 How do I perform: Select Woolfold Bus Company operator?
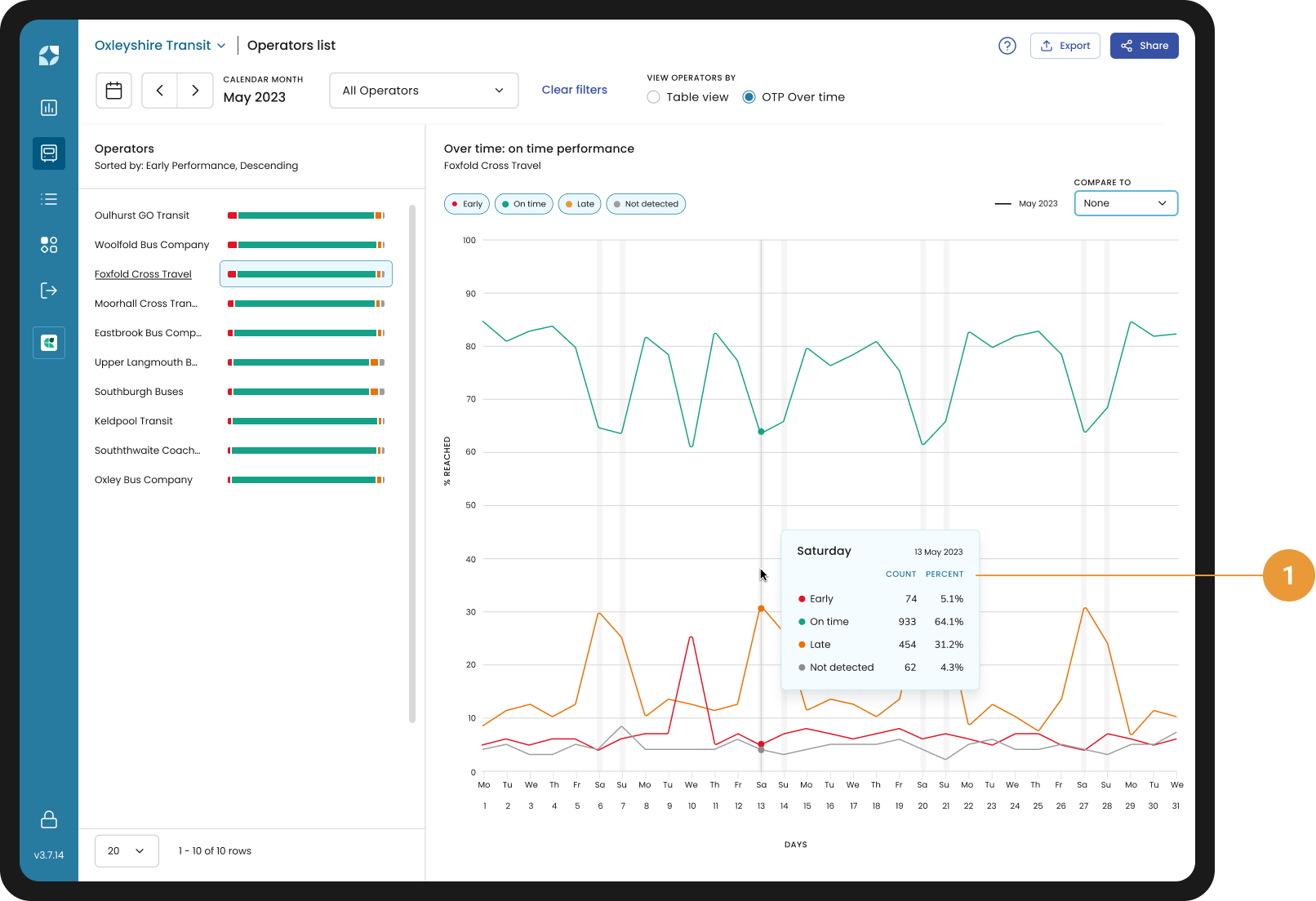[x=152, y=245]
